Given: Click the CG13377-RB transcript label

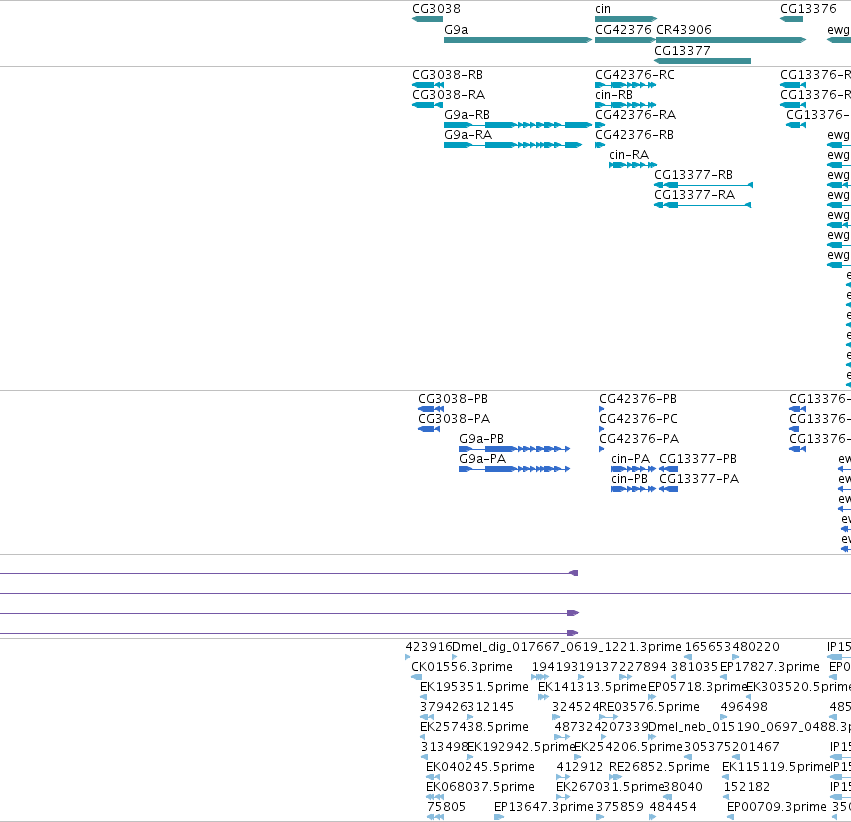Looking at the screenshot, I should pyautogui.click(x=693, y=175).
